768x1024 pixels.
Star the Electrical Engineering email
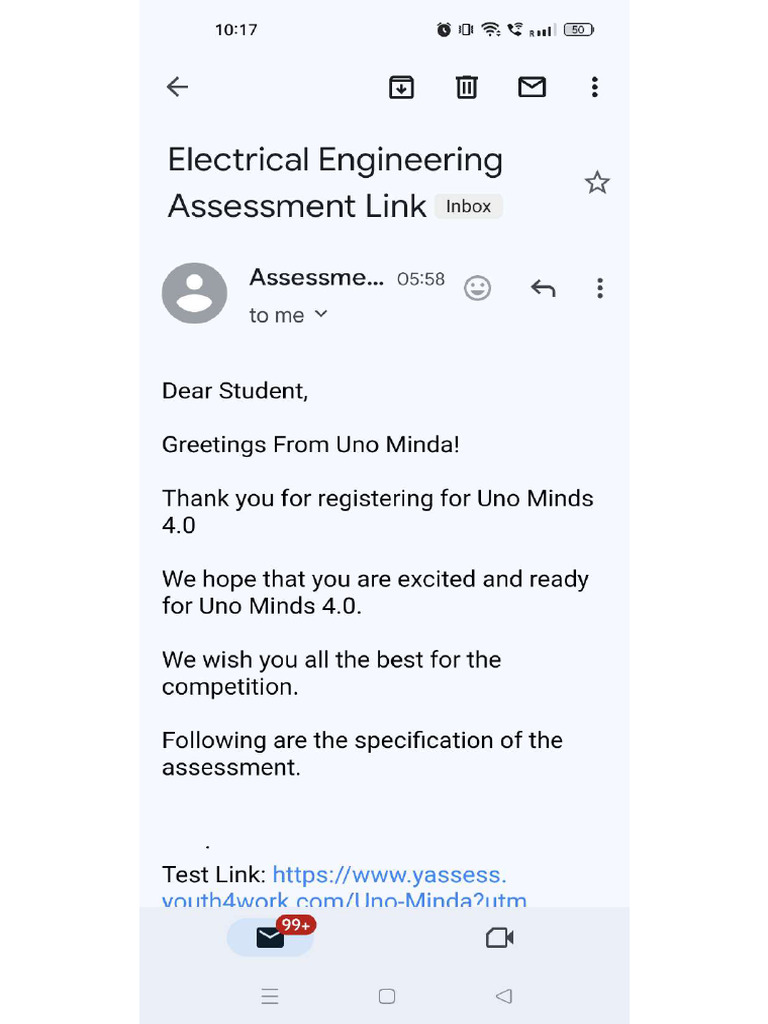coord(597,182)
